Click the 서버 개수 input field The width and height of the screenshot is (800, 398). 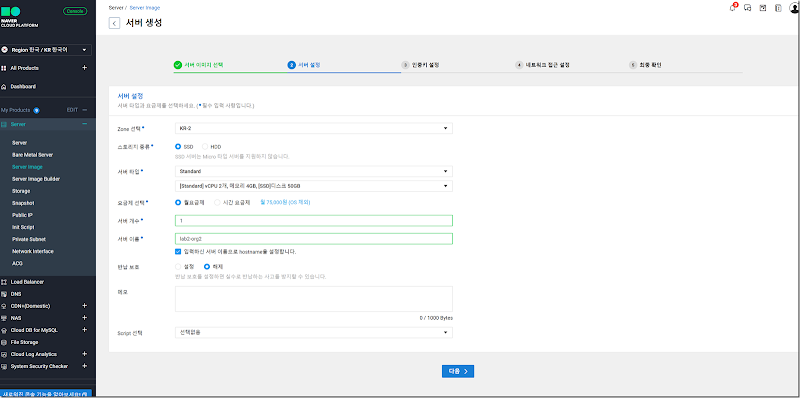point(313,220)
